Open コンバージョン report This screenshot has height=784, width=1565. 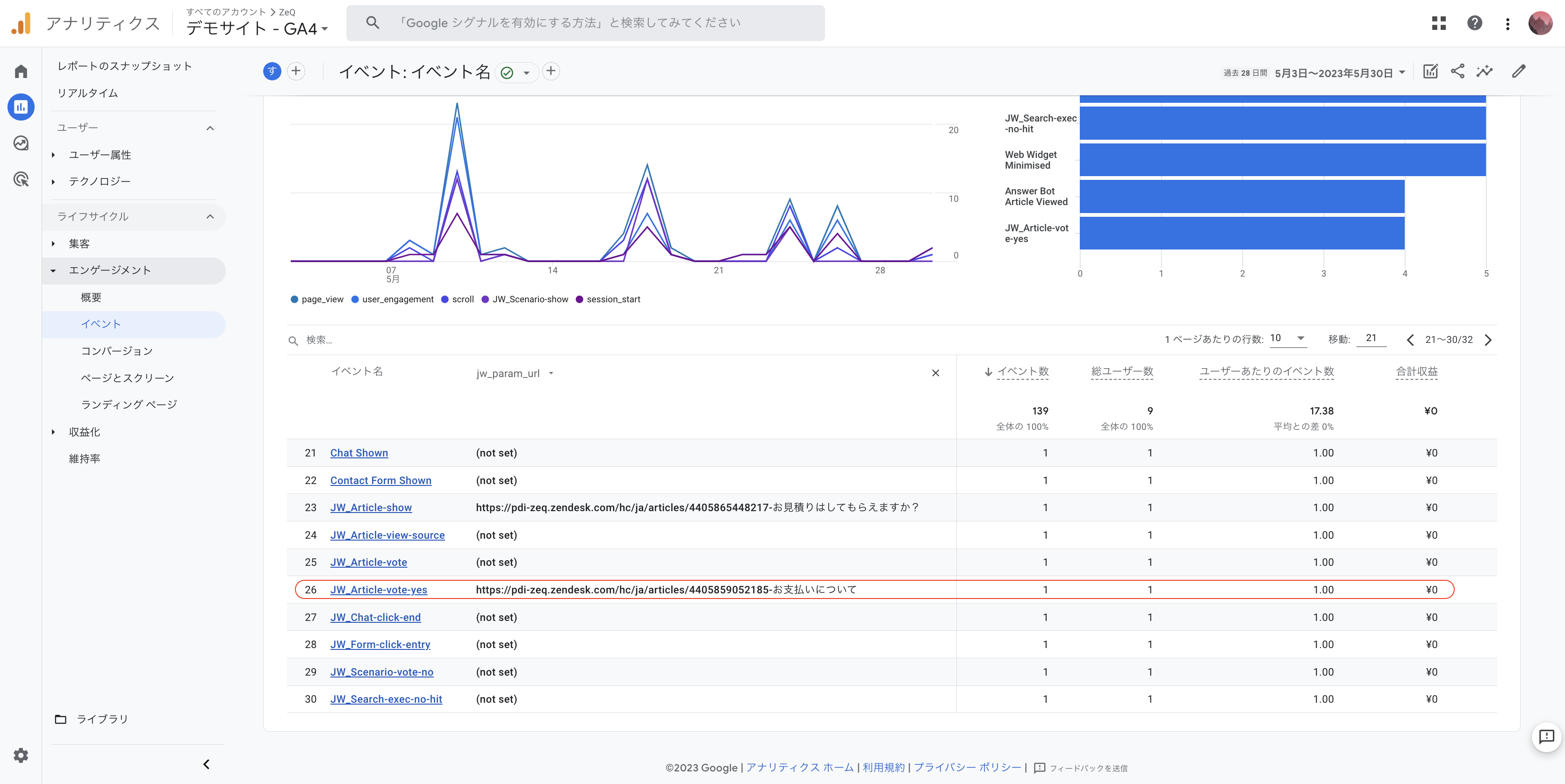(x=117, y=351)
